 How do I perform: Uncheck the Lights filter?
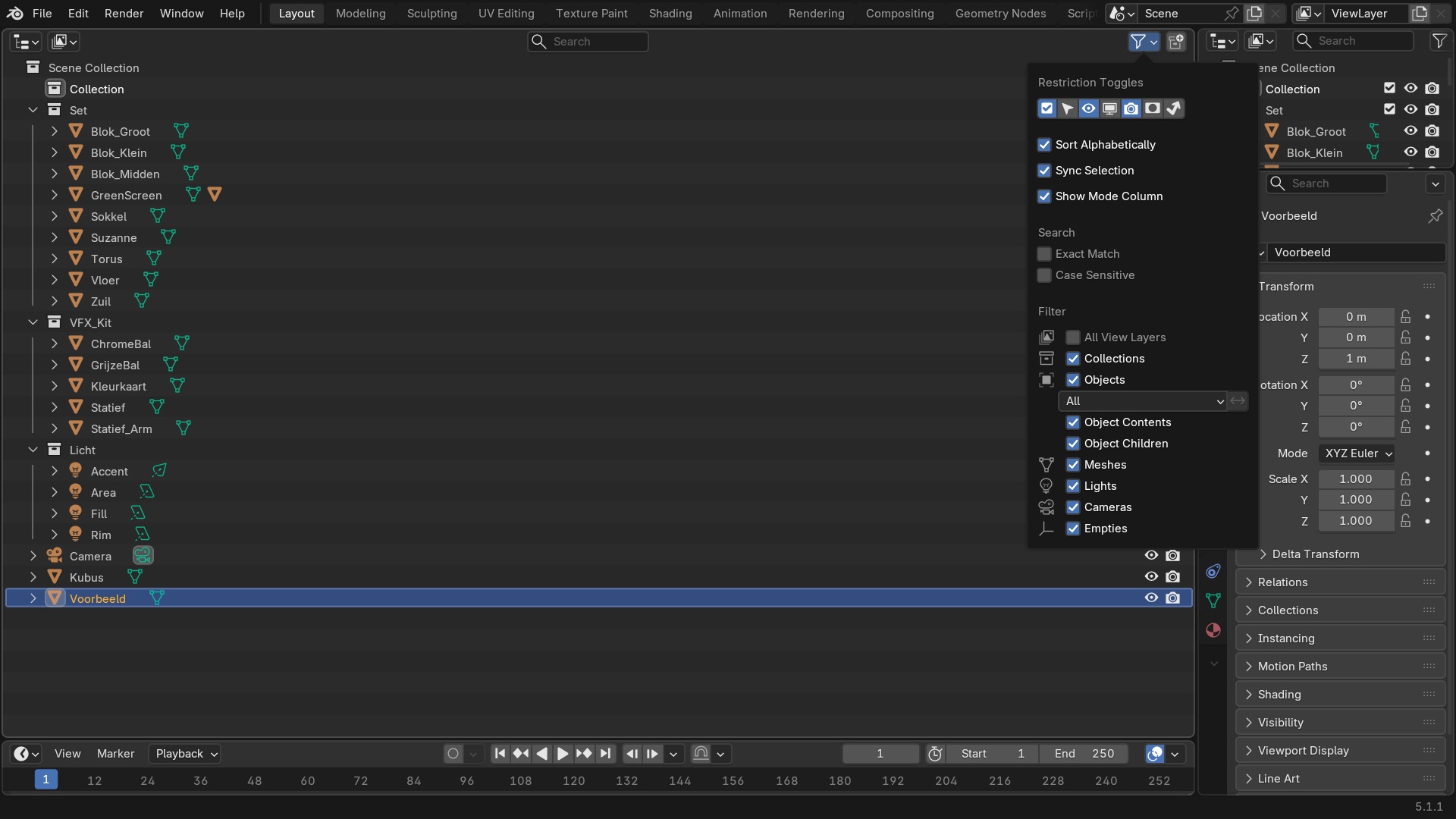pos(1073,486)
